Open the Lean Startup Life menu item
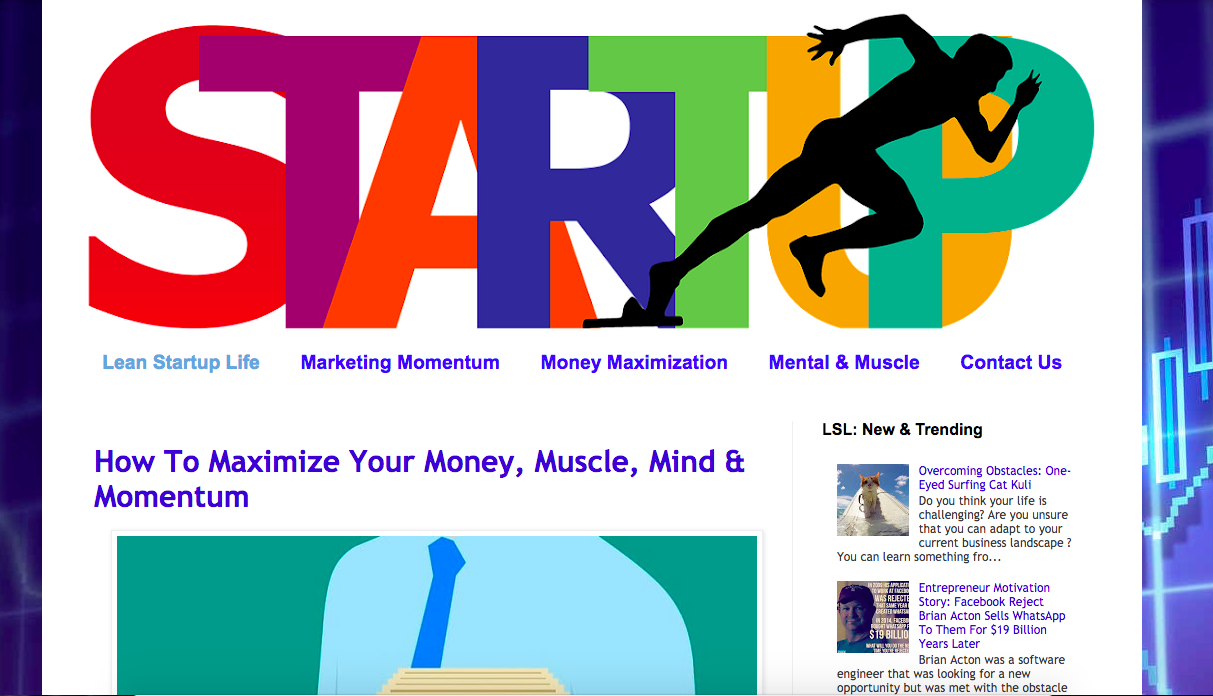Image resolution: width=1213 pixels, height=696 pixels. [x=181, y=362]
